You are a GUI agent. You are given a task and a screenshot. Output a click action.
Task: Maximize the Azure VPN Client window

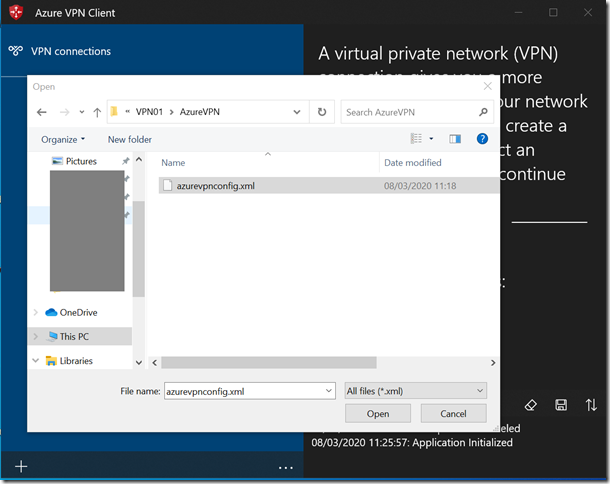553,12
